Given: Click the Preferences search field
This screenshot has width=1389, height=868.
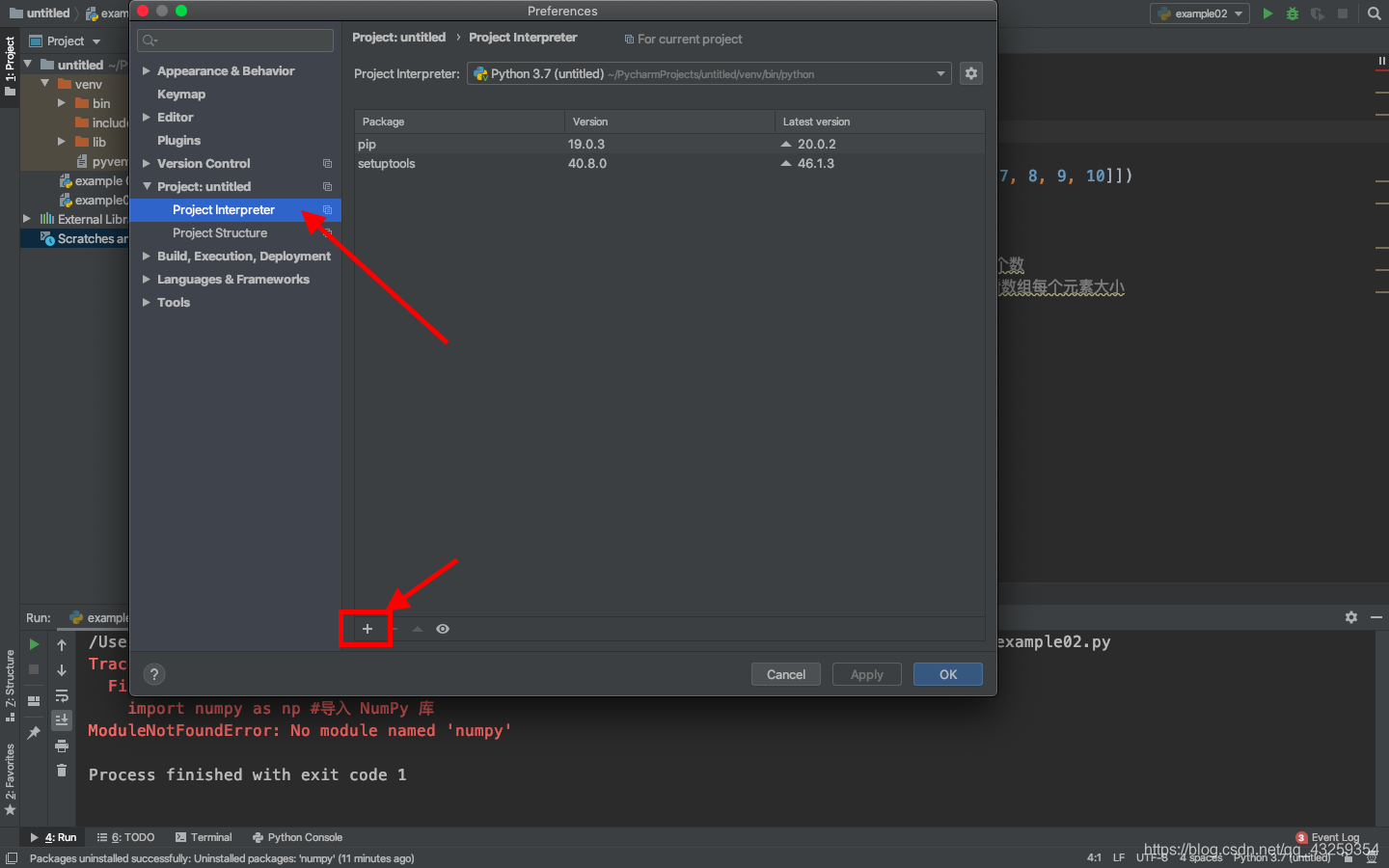Looking at the screenshot, I should click(x=235, y=41).
